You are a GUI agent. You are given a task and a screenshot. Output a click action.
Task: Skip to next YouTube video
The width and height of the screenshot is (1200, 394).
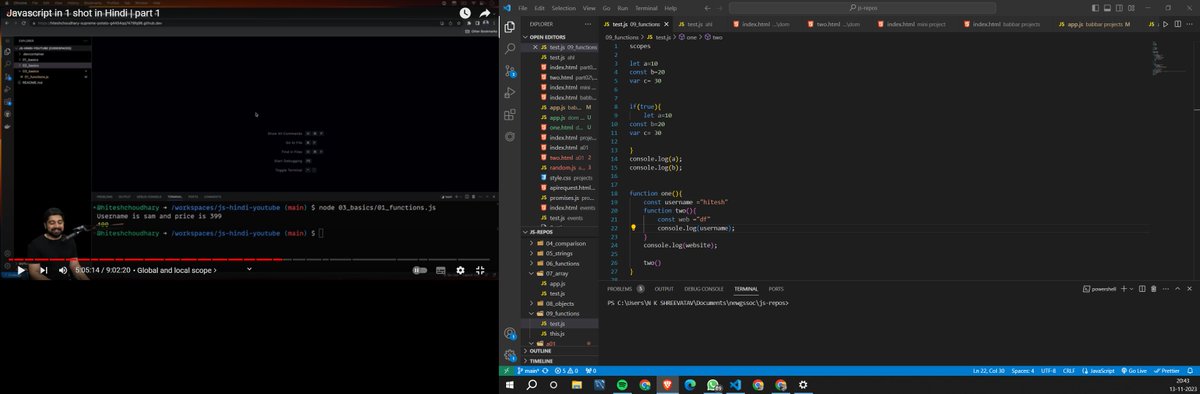pos(43,270)
